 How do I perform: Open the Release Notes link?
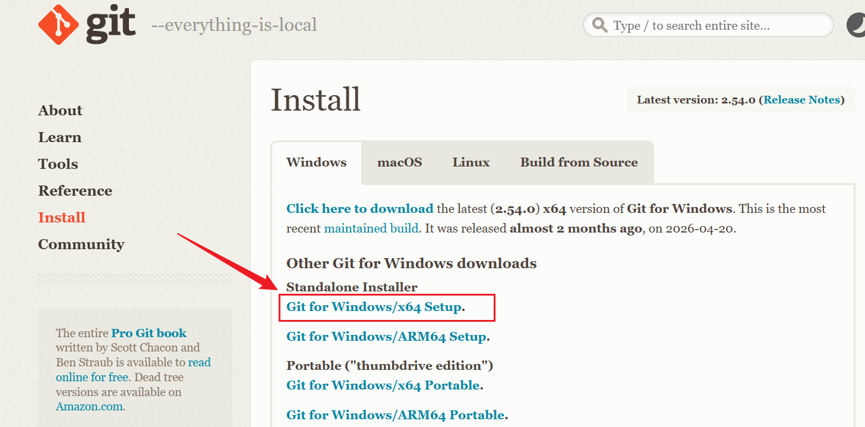(x=802, y=100)
